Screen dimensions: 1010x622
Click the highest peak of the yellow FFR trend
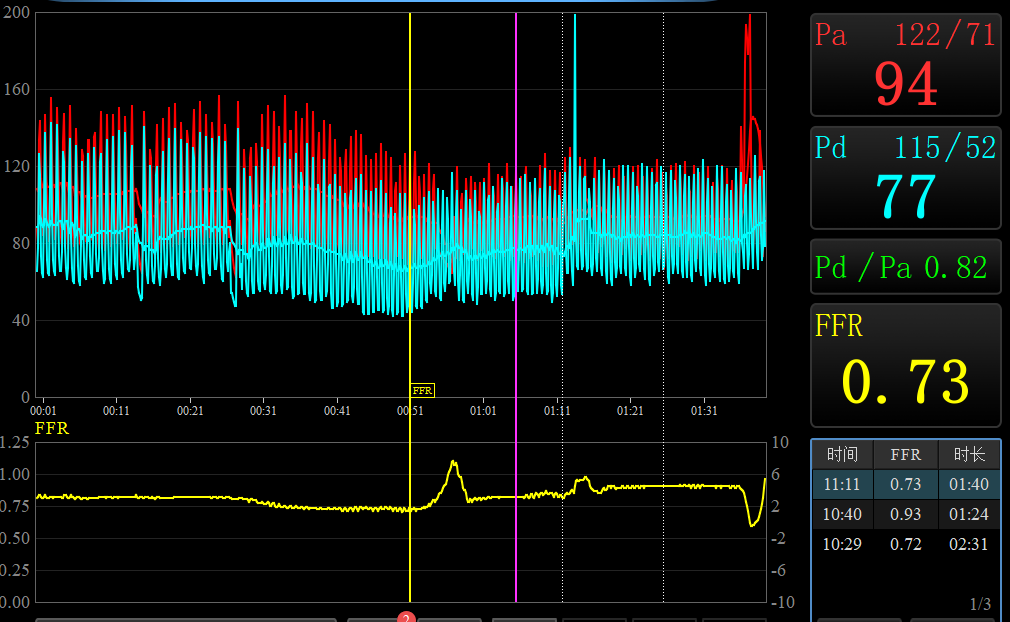[454, 463]
